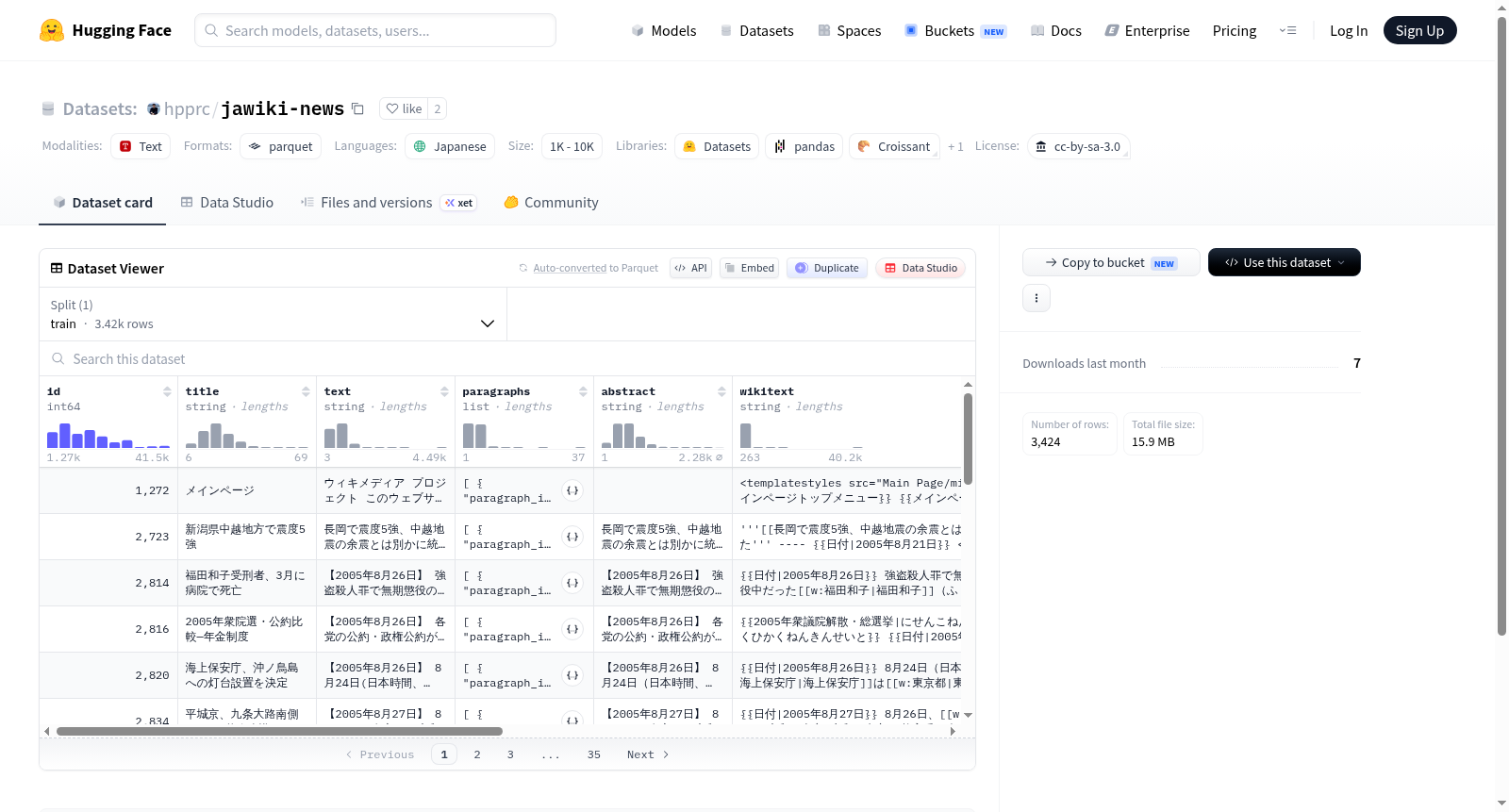Open Docs in the navigation
The image size is (1509, 812).
click(1056, 30)
